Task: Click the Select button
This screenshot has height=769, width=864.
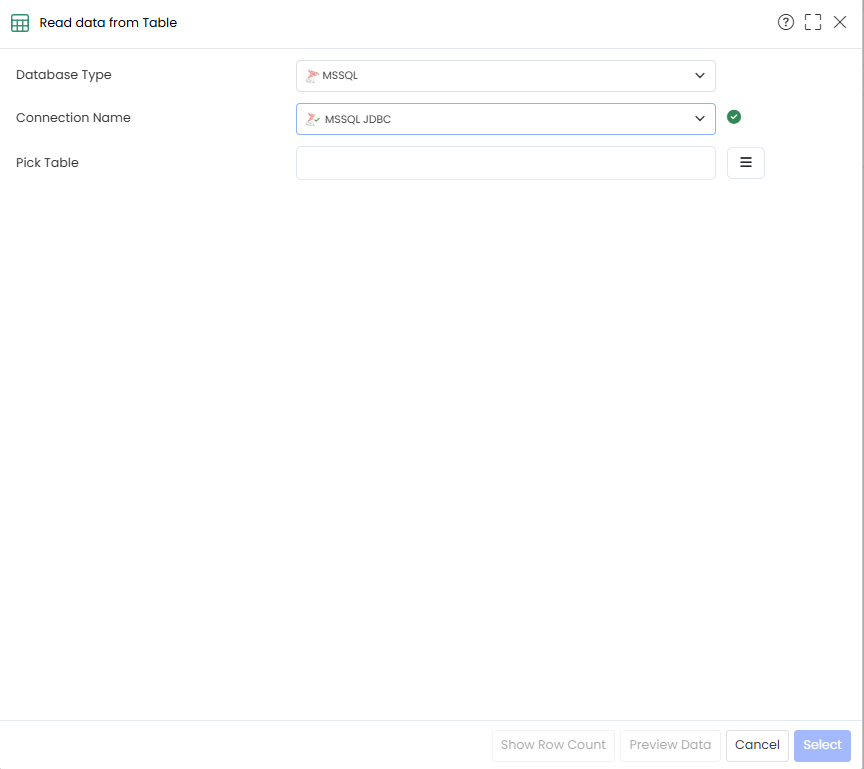Action: [x=822, y=745]
